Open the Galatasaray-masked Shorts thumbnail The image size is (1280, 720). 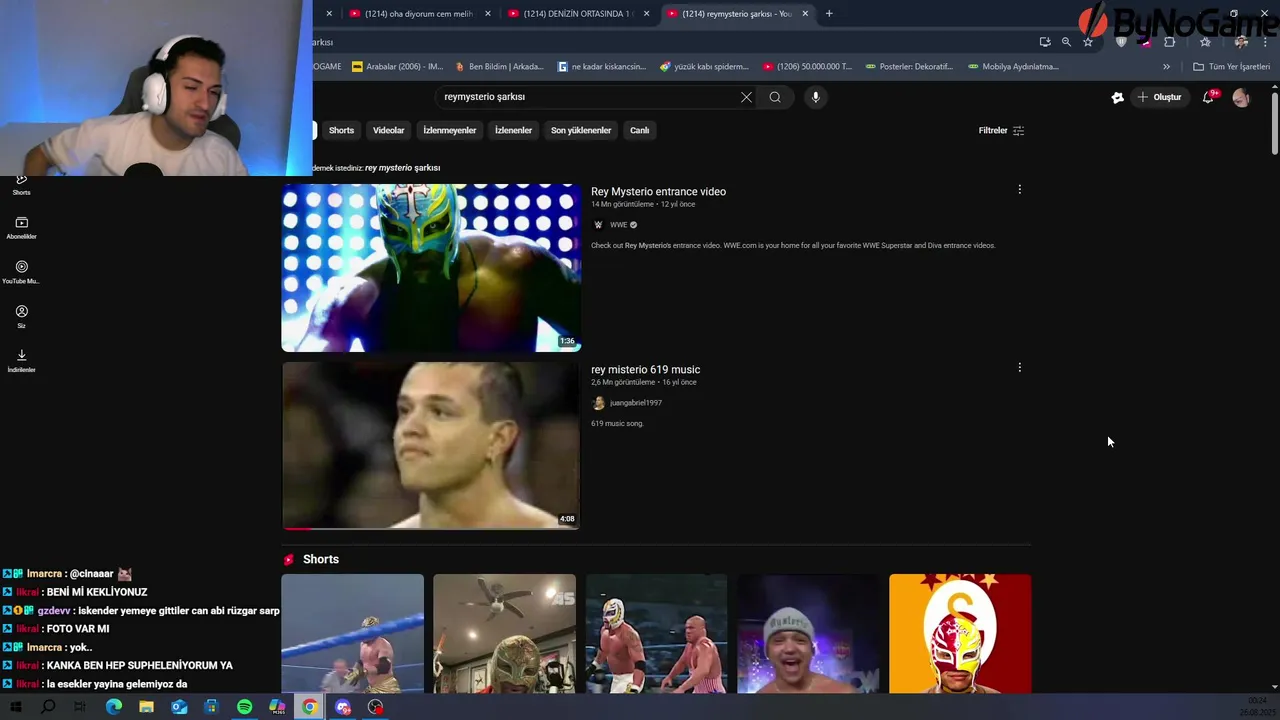point(960,633)
